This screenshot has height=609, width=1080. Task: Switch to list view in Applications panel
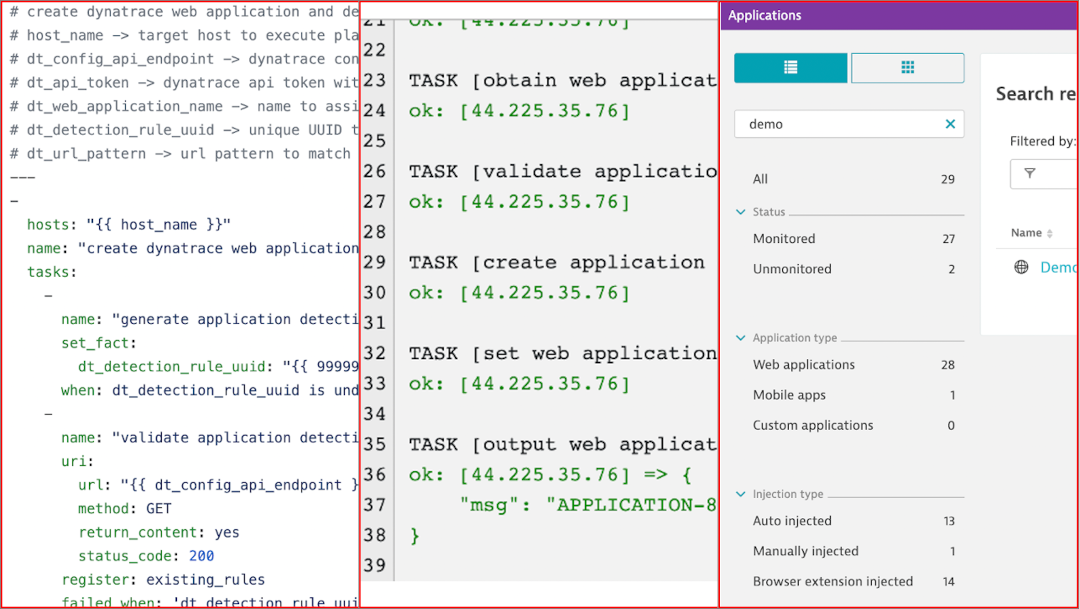(x=790, y=68)
